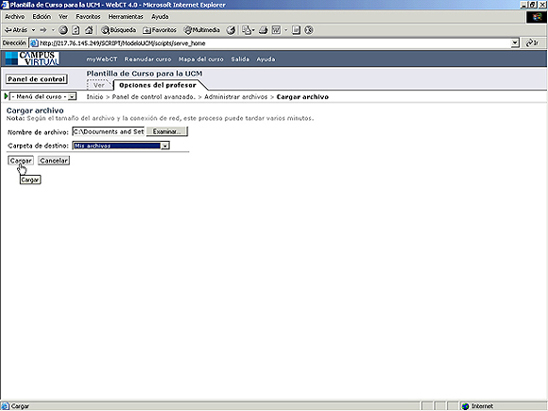Viewport: 548px width, 411px height.
Task: Stop page loading with the Stop icon
Action: click(x=63, y=30)
